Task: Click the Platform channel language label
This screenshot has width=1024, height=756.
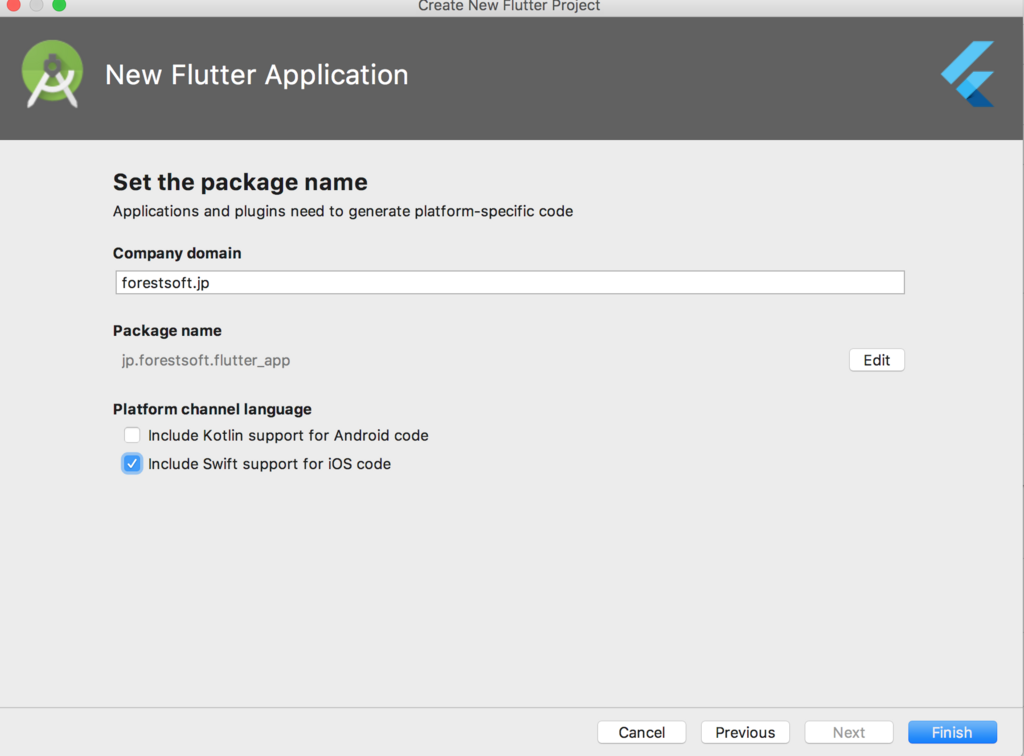Action: point(212,409)
